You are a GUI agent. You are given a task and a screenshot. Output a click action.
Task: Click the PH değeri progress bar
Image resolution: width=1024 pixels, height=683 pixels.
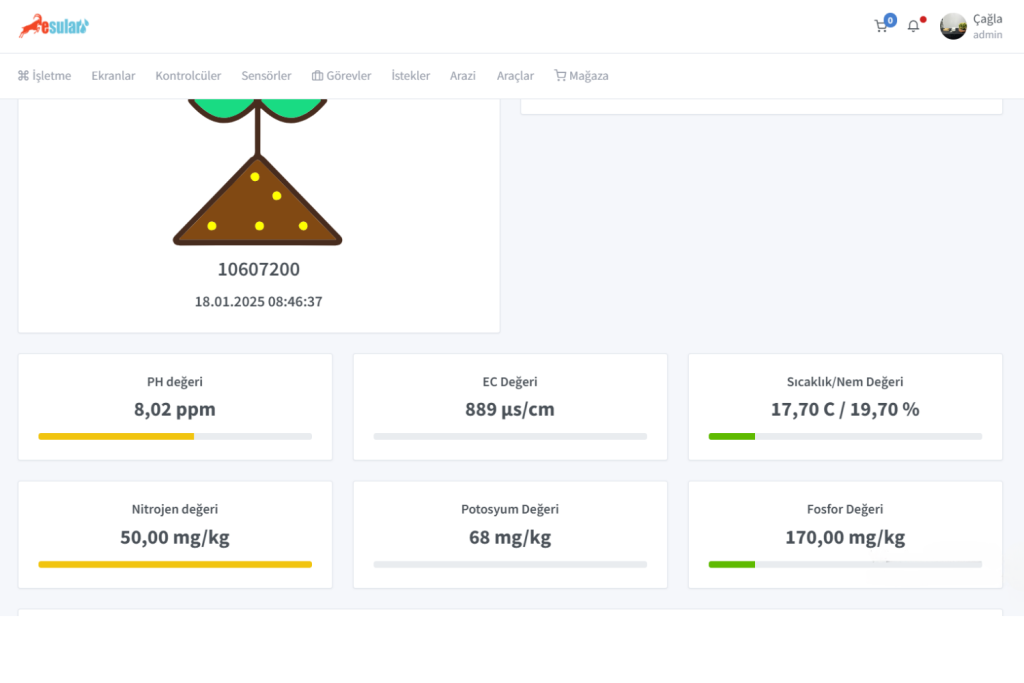pos(175,436)
